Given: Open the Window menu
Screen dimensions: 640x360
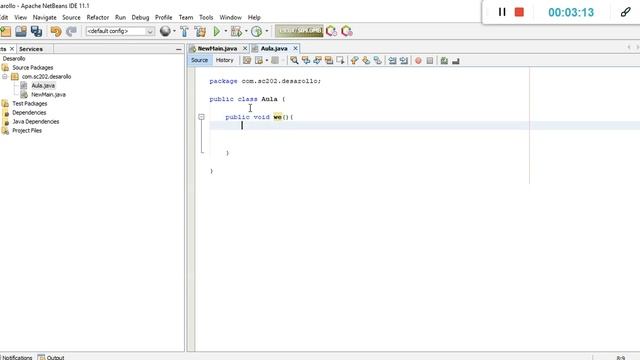Looking at the screenshot, I should click(231, 18).
